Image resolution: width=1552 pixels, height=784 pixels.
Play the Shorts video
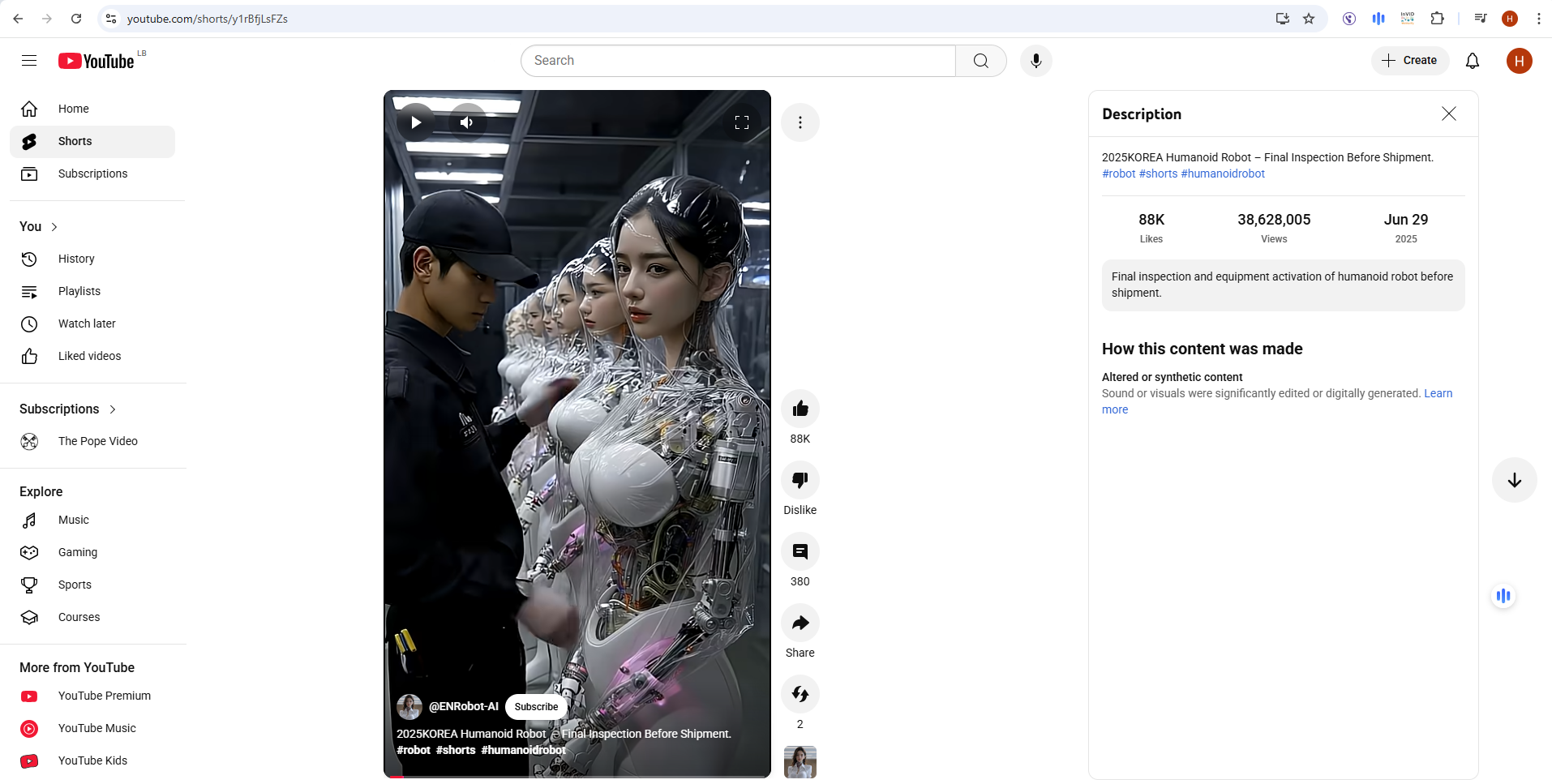click(x=416, y=122)
